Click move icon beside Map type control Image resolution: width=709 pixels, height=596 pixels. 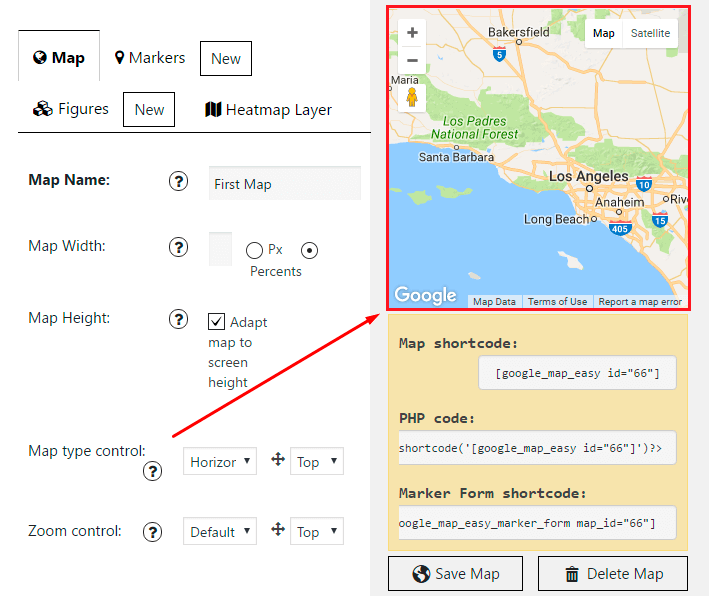pos(278,459)
